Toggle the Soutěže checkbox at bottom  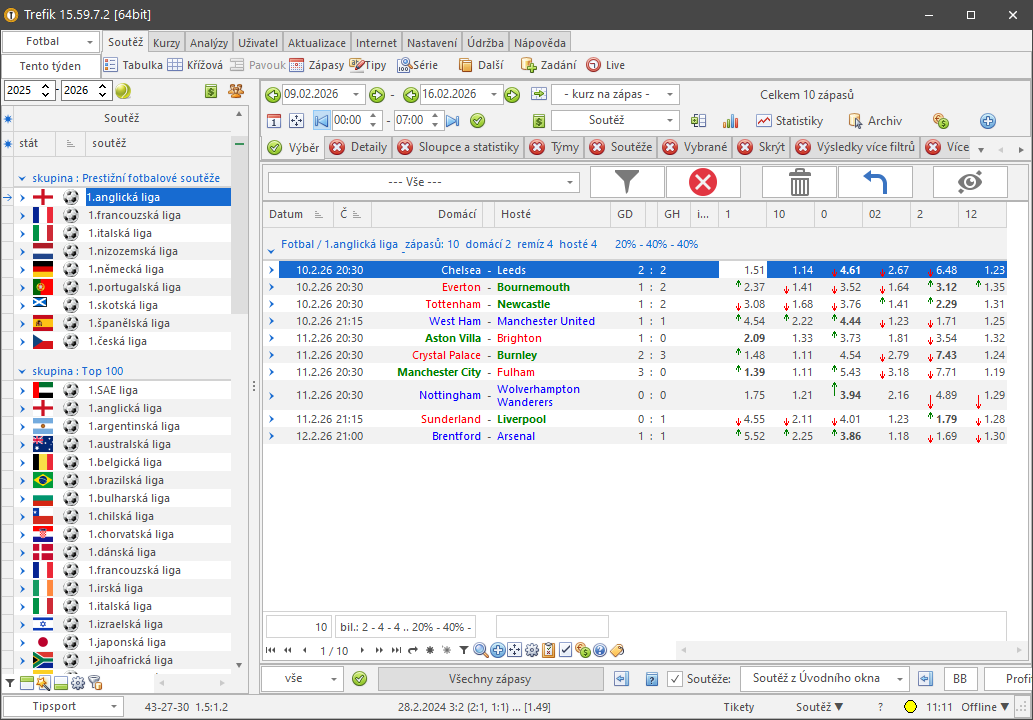pos(675,679)
